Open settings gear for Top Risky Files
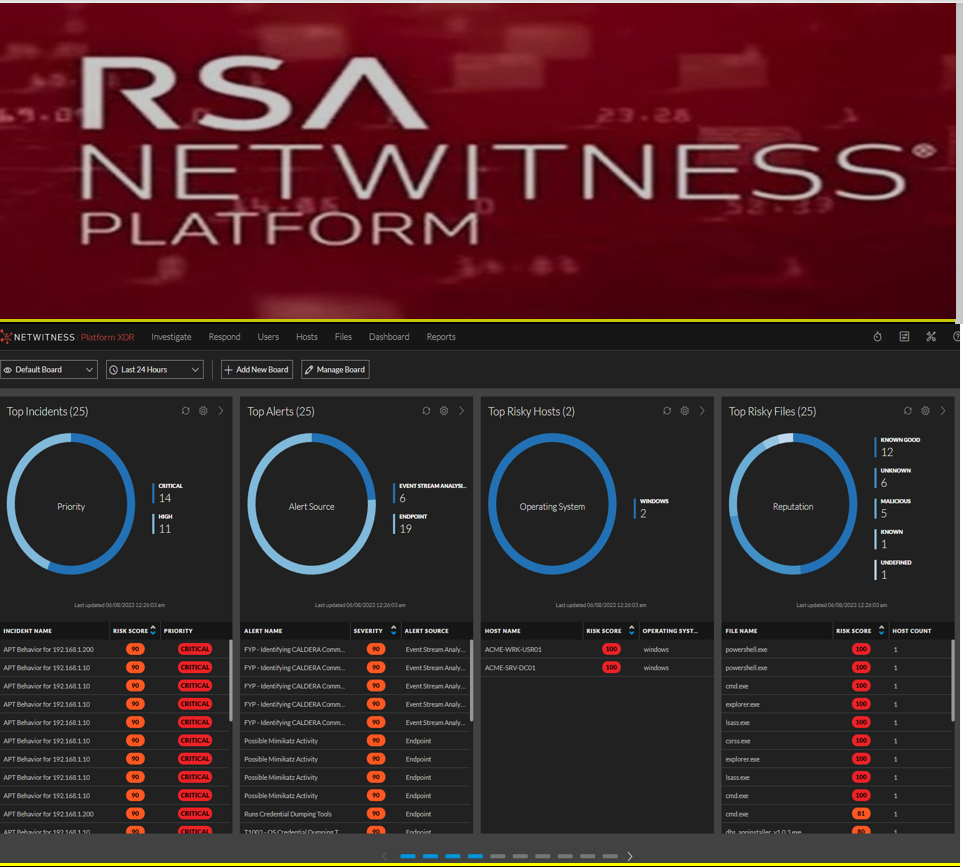This screenshot has height=867, width=963. (x=926, y=411)
